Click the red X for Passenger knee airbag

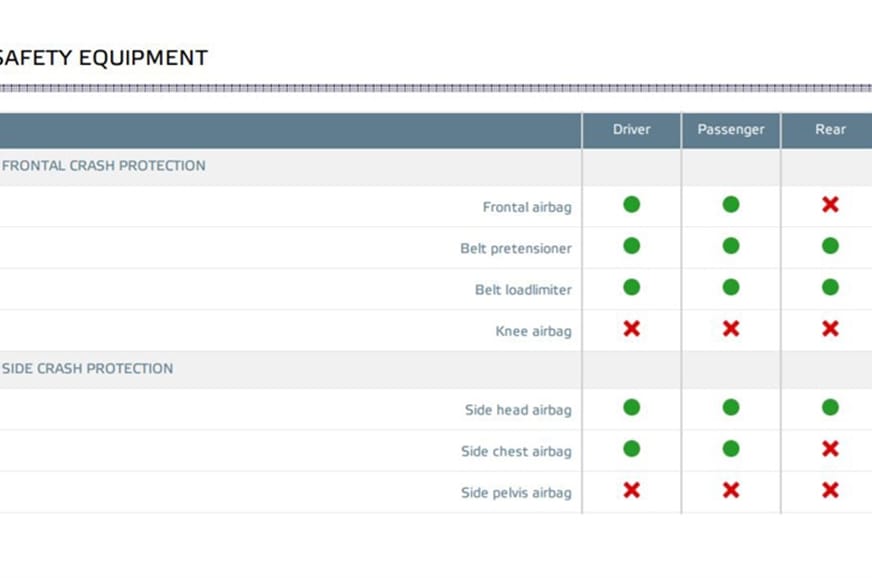point(731,329)
